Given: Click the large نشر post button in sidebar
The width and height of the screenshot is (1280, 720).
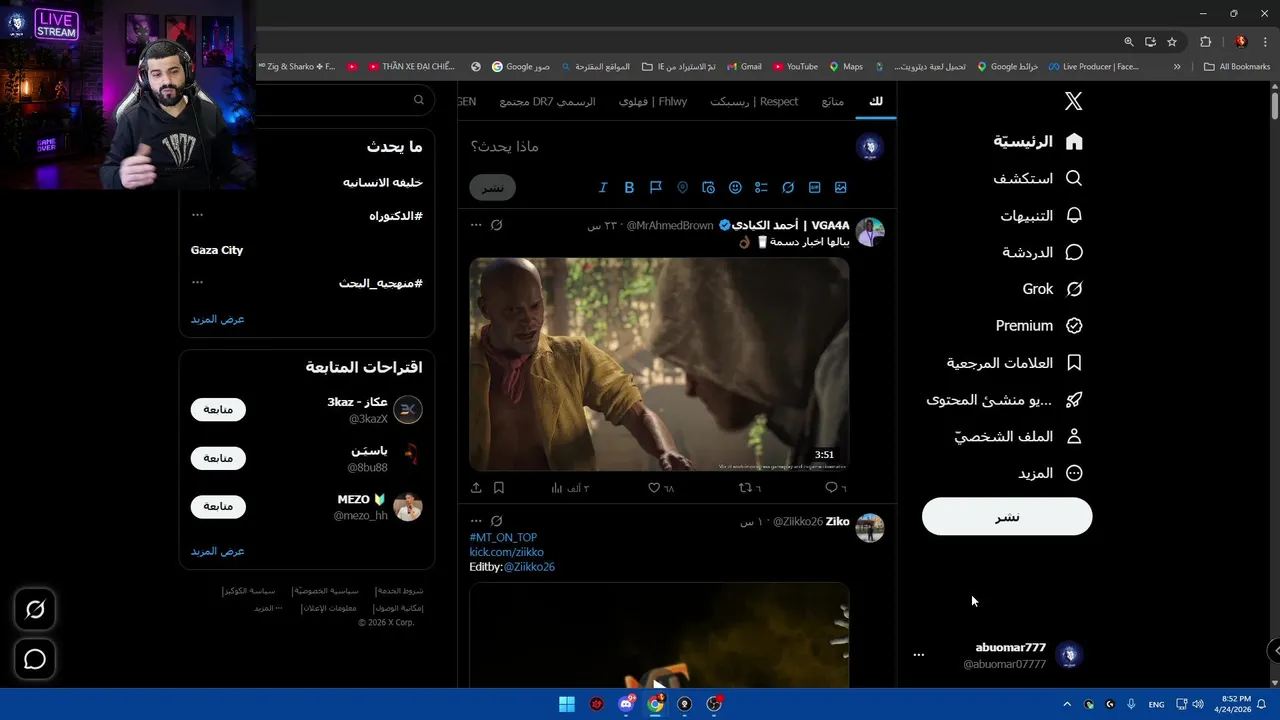Looking at the screenshot, I should (x=1007, y=517).
